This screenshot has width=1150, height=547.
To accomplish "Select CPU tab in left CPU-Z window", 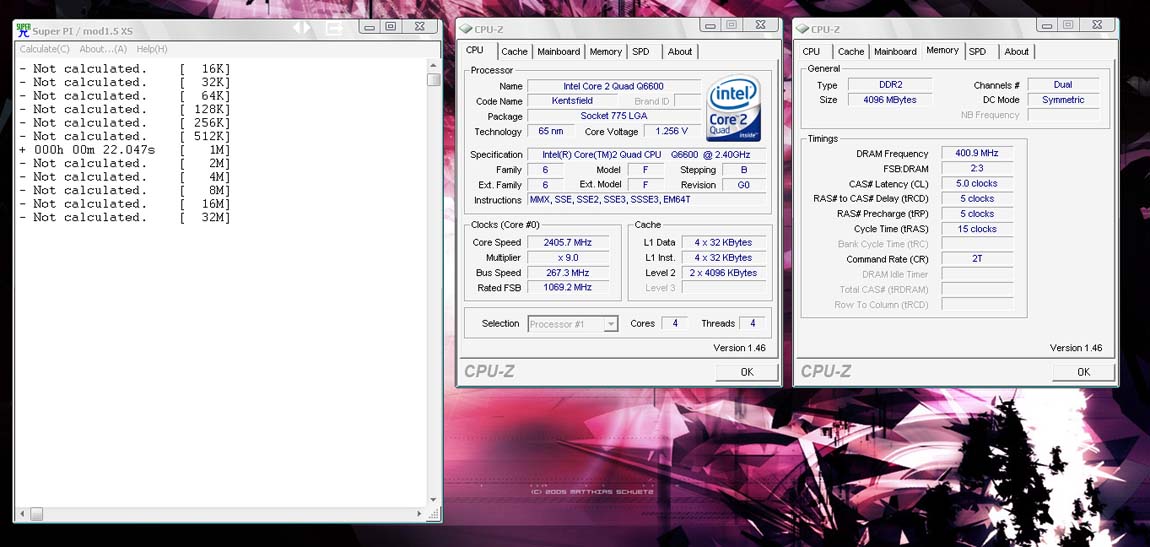I will click(475, 50).
